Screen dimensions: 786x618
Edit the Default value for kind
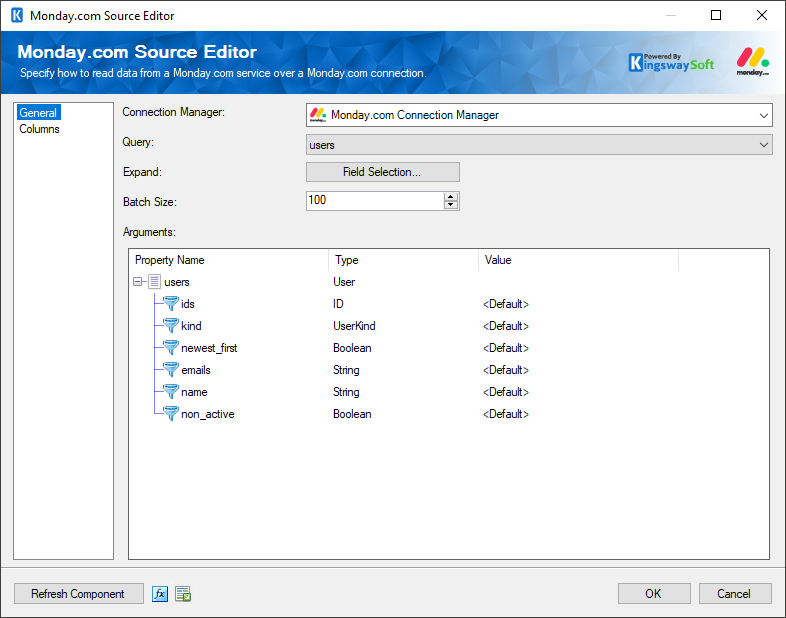[506, 326]
